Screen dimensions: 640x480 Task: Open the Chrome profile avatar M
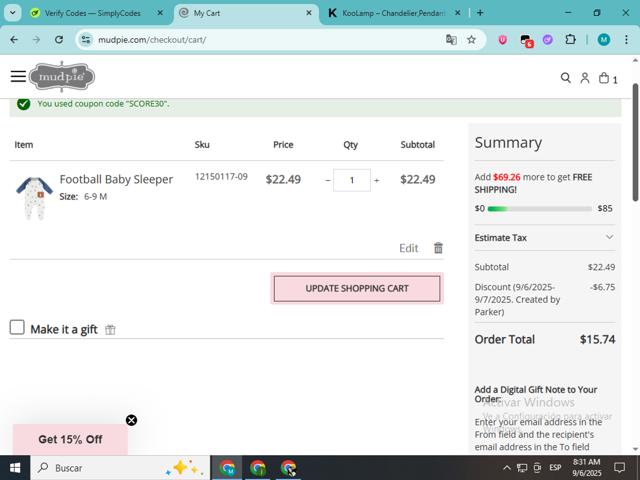(604, 40)
